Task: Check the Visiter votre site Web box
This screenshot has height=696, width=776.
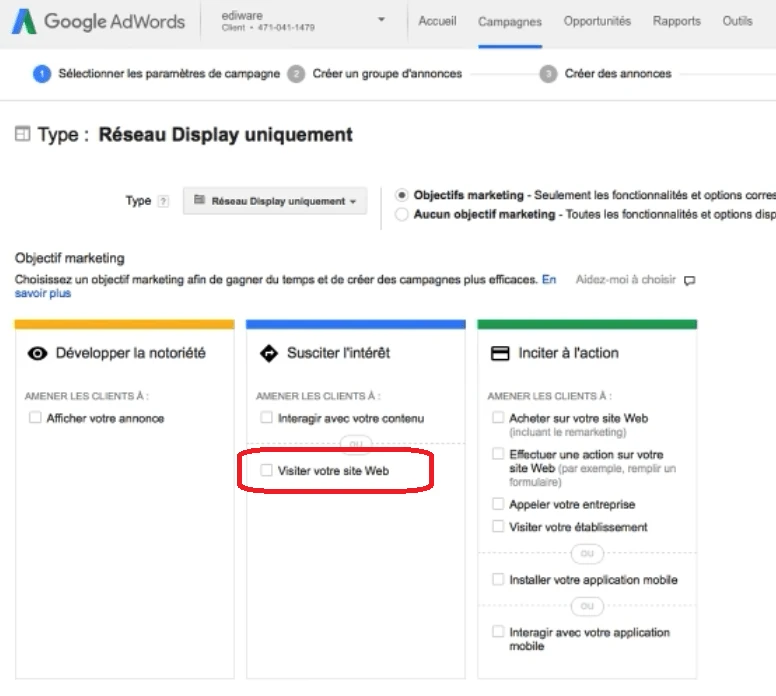Action: pos(266,470)
